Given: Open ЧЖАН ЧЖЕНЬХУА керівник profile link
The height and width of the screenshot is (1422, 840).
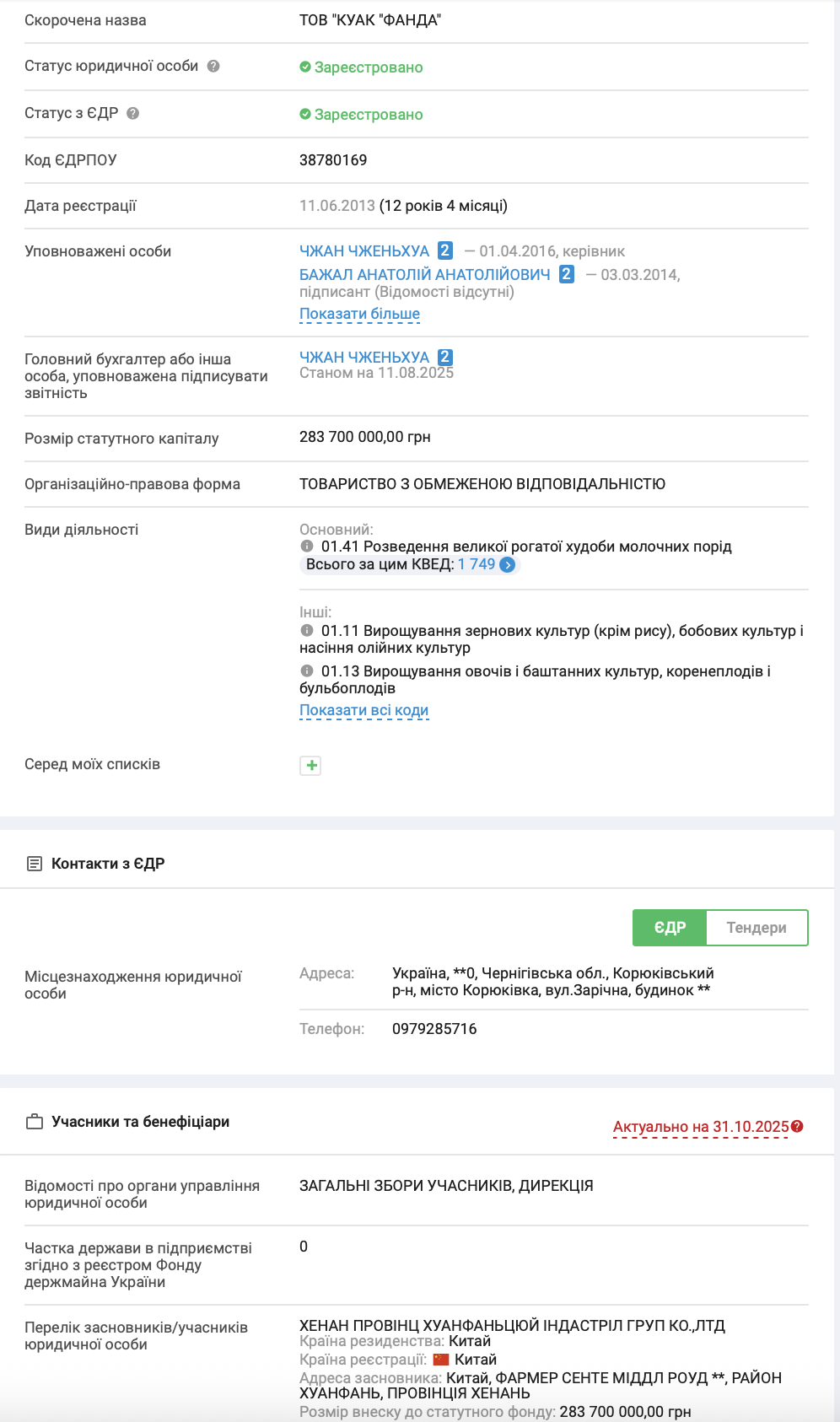Looking at the screenshot, I should tap(364, 251).
